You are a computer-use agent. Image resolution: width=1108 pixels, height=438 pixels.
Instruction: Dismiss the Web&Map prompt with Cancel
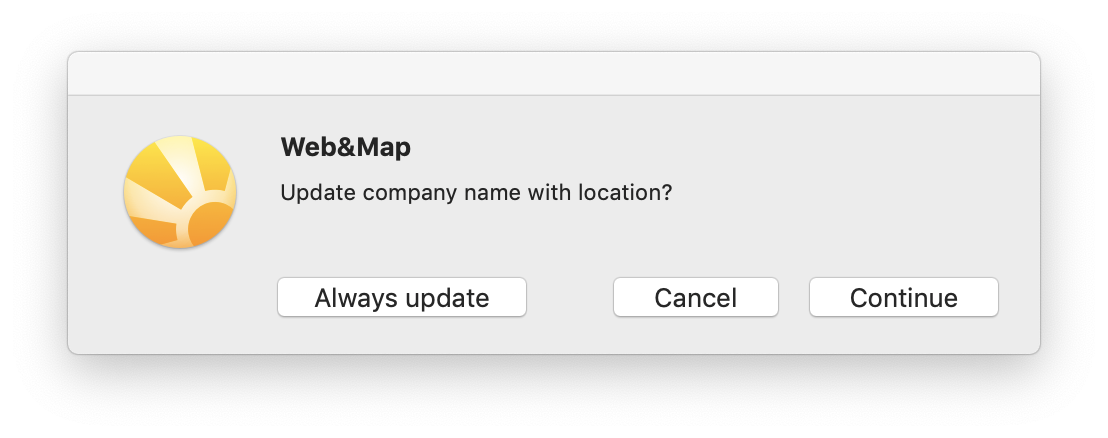click(695, 297)
